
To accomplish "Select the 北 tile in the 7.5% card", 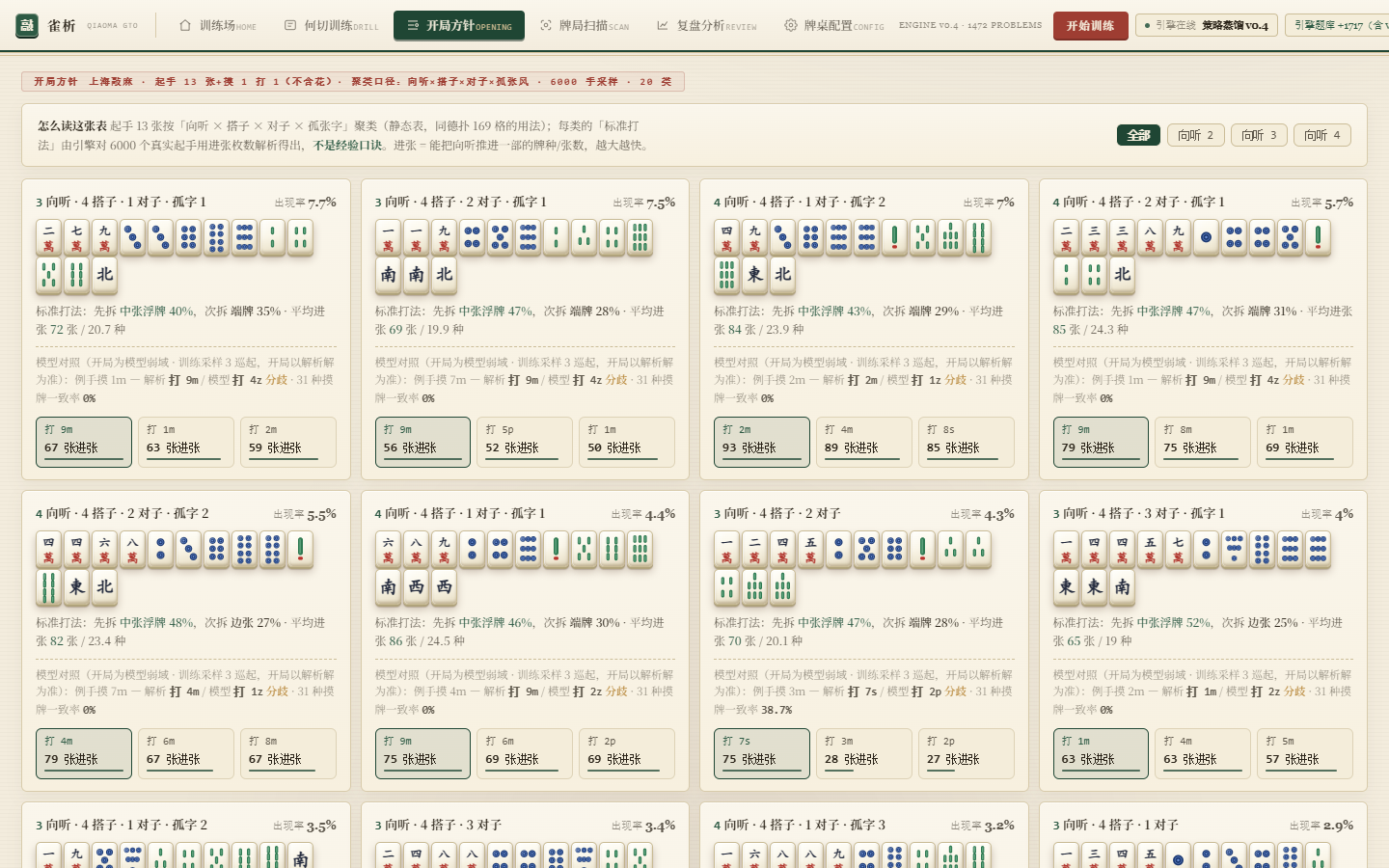I will click(444, 275).
